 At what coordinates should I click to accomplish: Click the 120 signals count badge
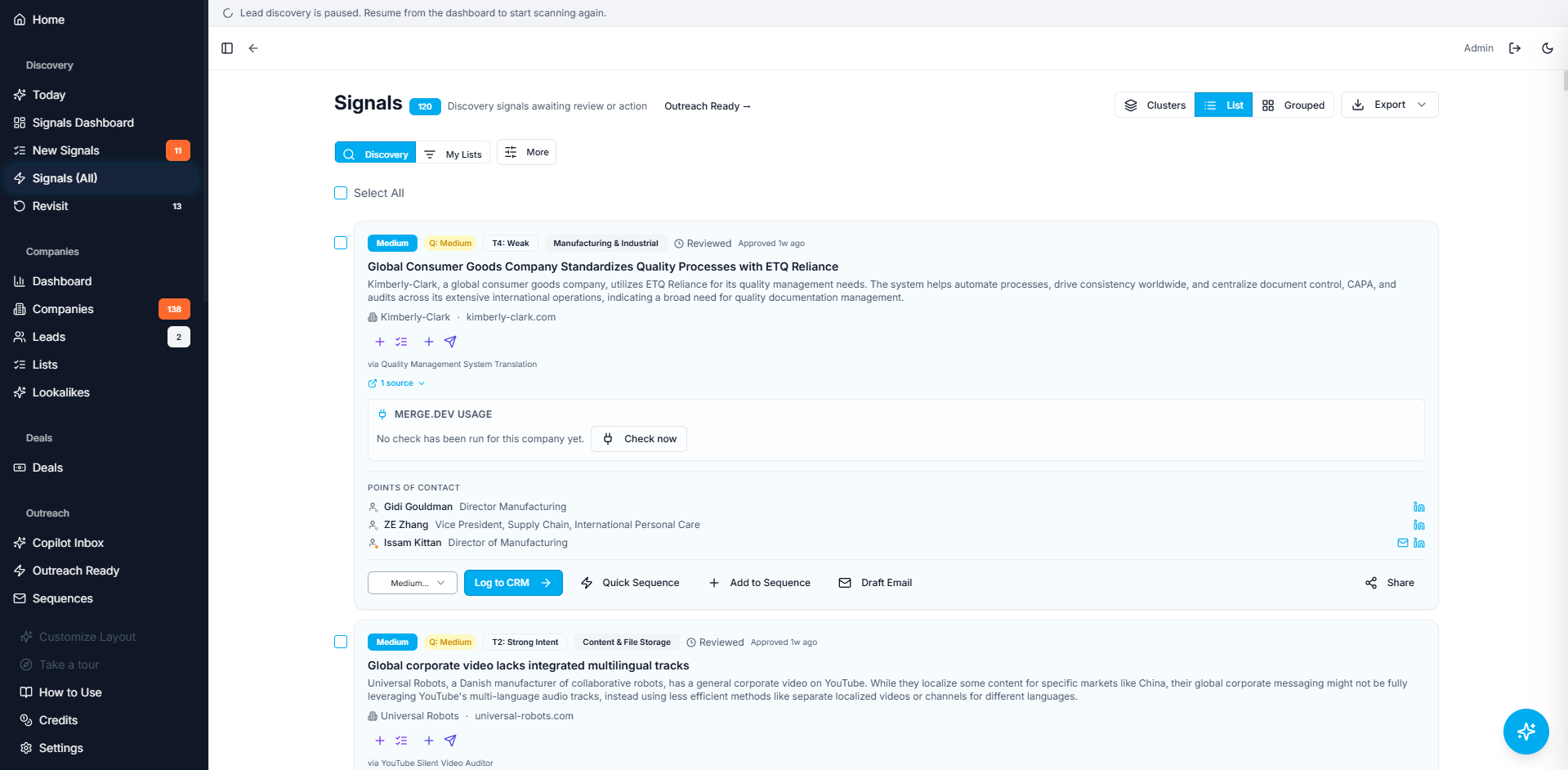tap(425, 106)
